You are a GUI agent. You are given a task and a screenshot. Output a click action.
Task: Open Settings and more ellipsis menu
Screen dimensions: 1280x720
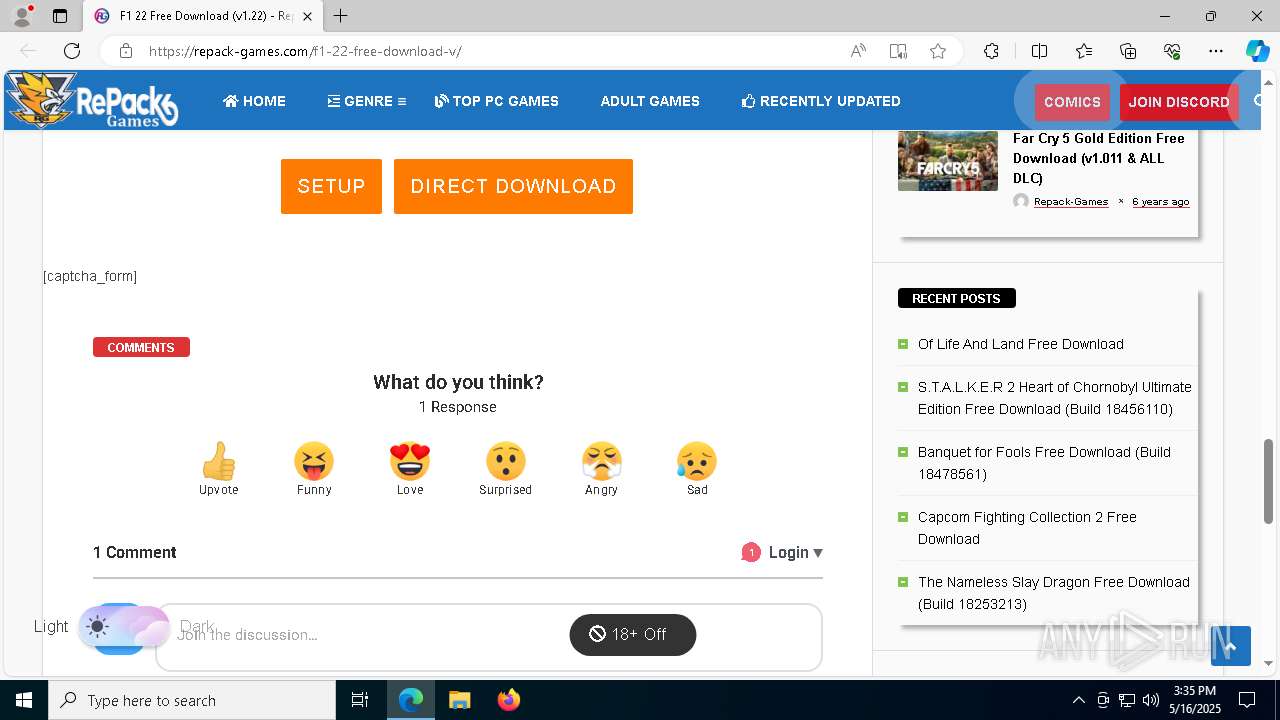(1216, 51)
